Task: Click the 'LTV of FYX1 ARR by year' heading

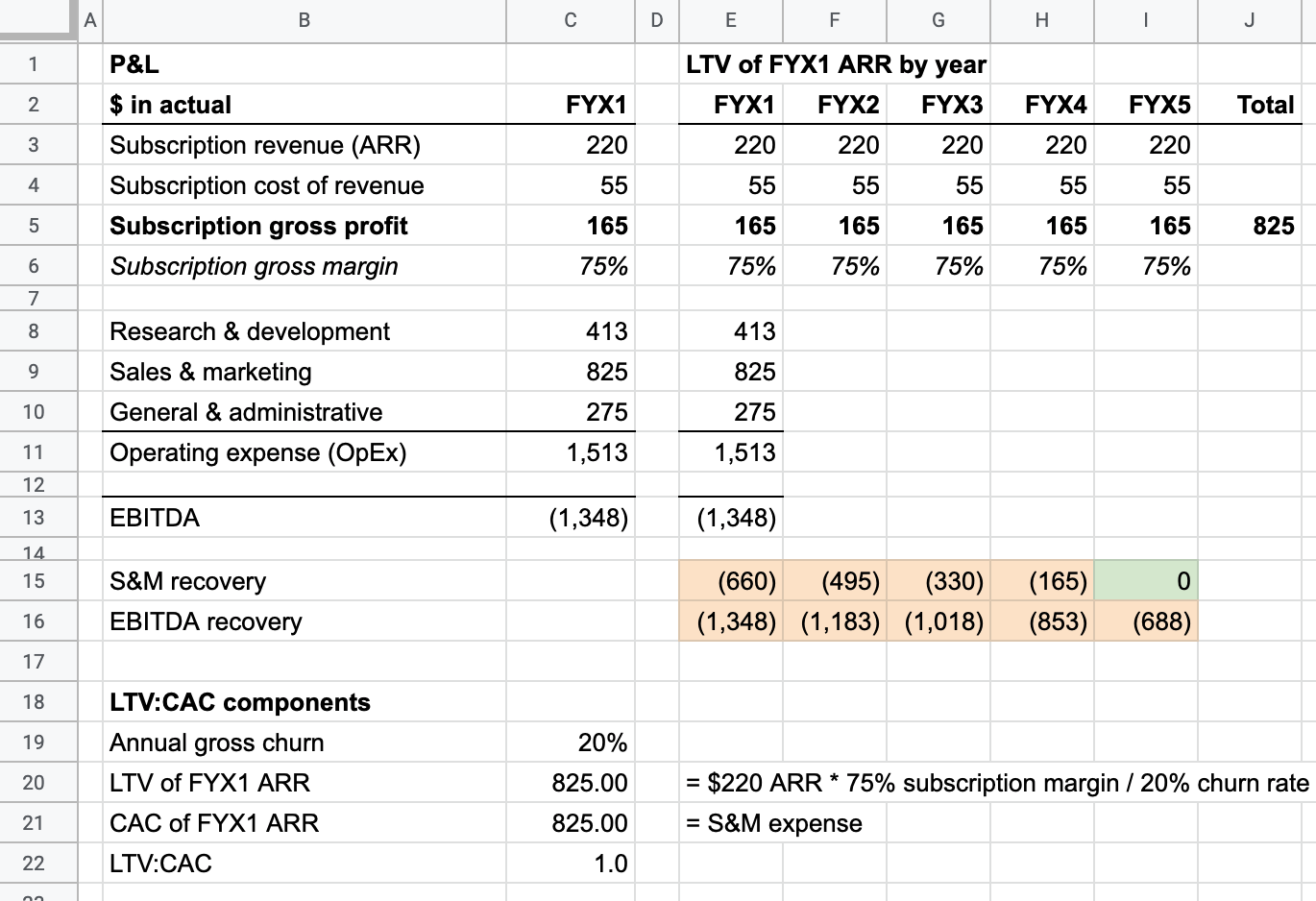Action: click(x=835, y=64)
